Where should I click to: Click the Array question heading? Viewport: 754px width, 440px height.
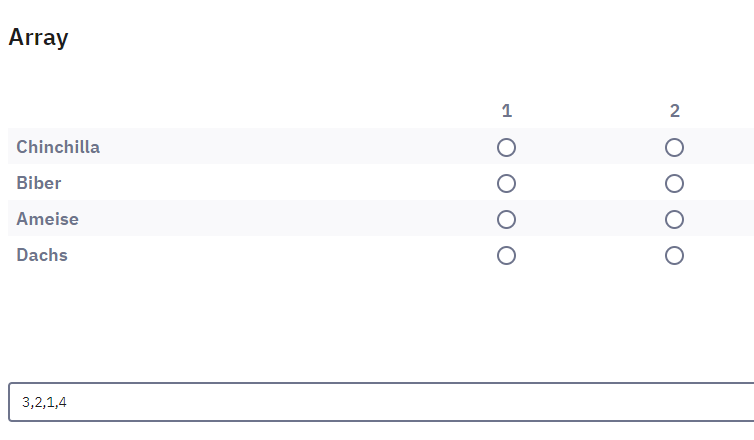coord(38,38)
